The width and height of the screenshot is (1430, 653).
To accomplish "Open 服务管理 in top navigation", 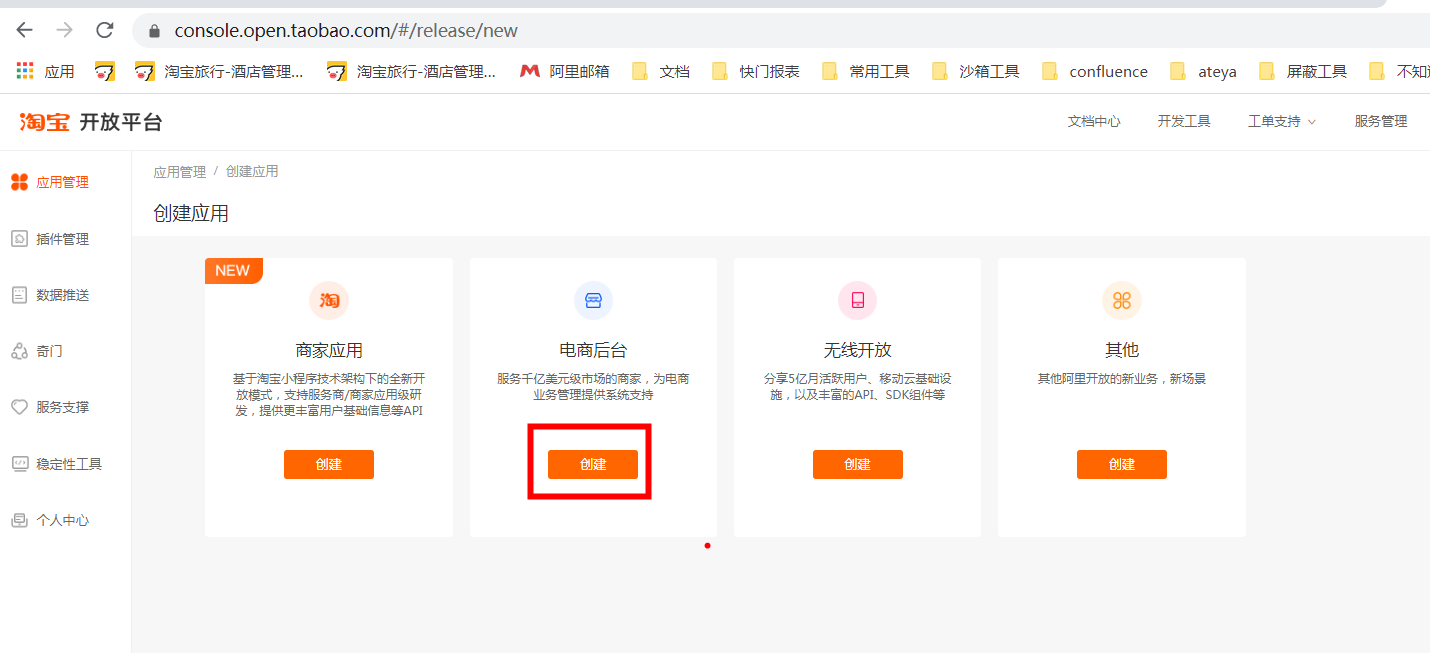I will (x=1381, y=121).
